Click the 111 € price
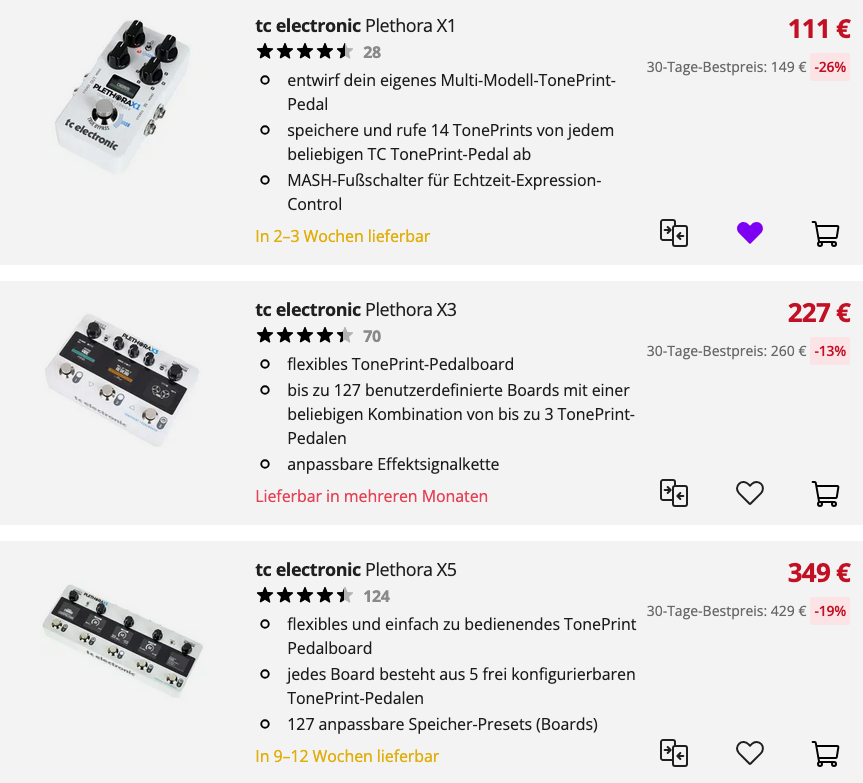863x783 pixels. pyautogui.click(x=818, y=29)
